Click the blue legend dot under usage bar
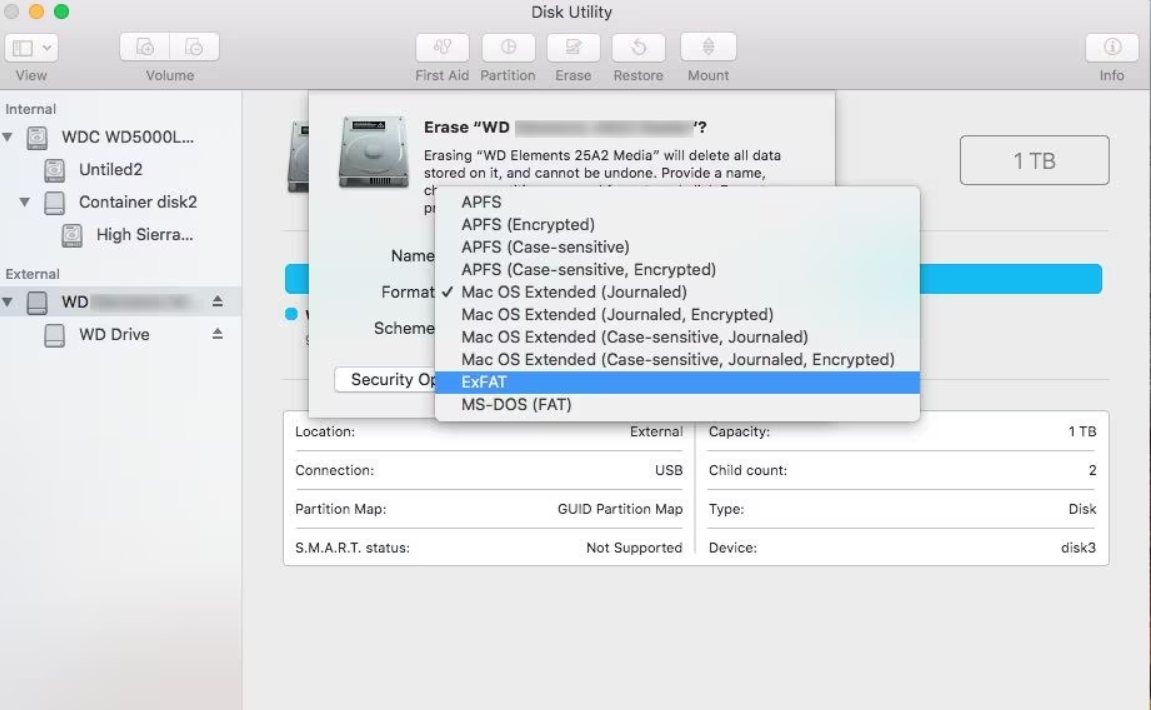This screenshot has height=710, width=1151. tap(291, 314)
